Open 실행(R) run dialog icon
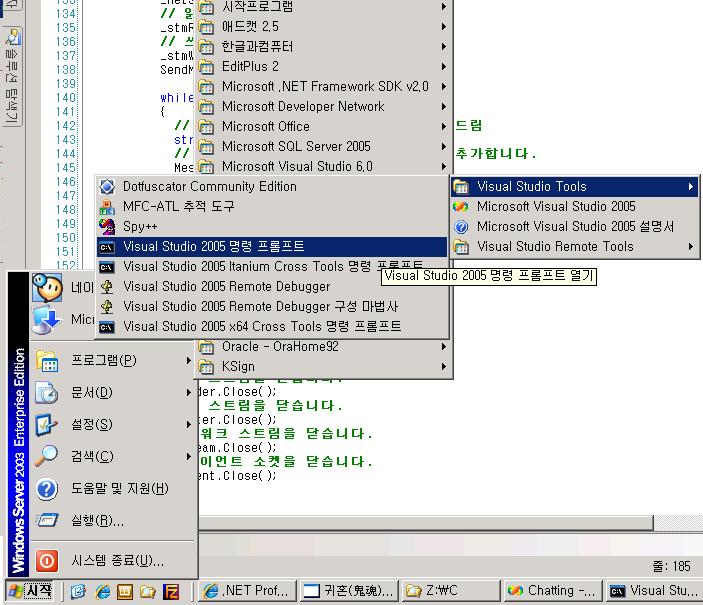The width and height of the screenshot is (703, 605). [47, 520]
